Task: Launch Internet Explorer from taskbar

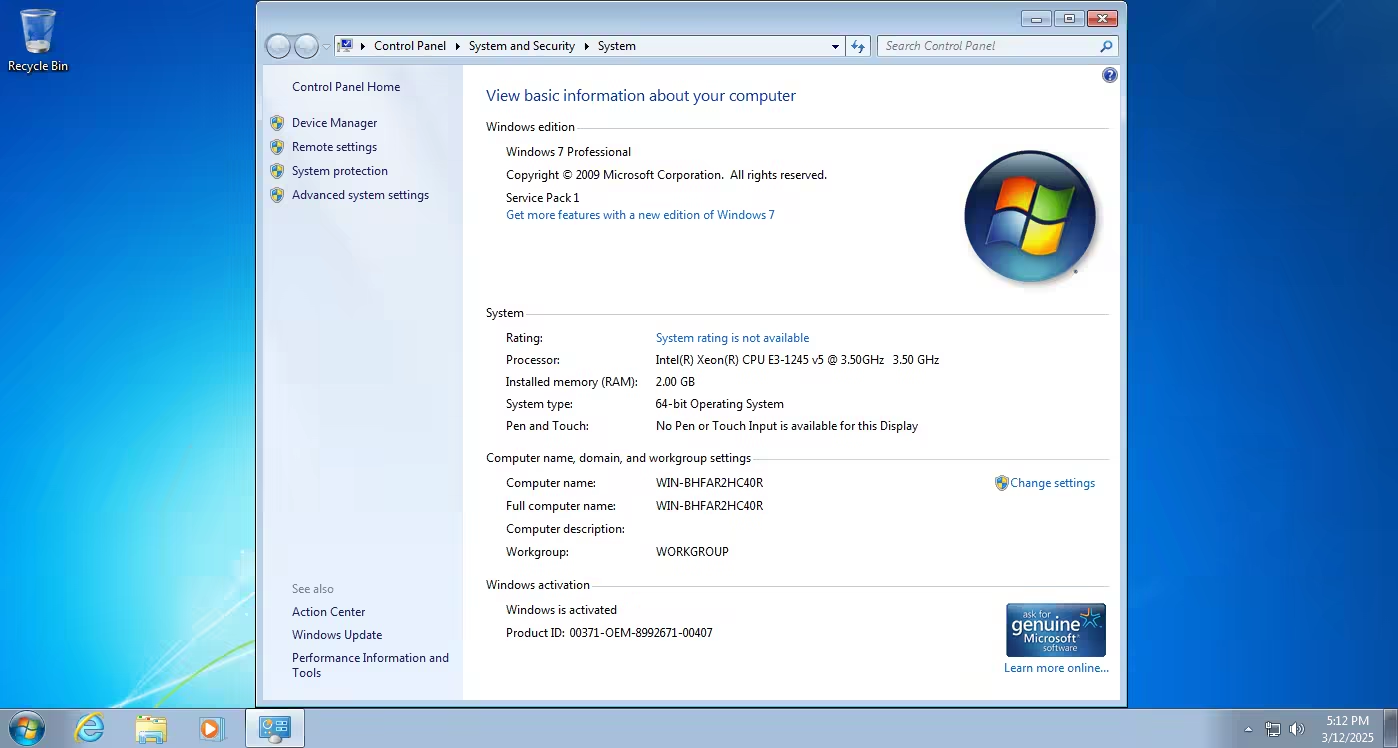Action: [90, 728]
